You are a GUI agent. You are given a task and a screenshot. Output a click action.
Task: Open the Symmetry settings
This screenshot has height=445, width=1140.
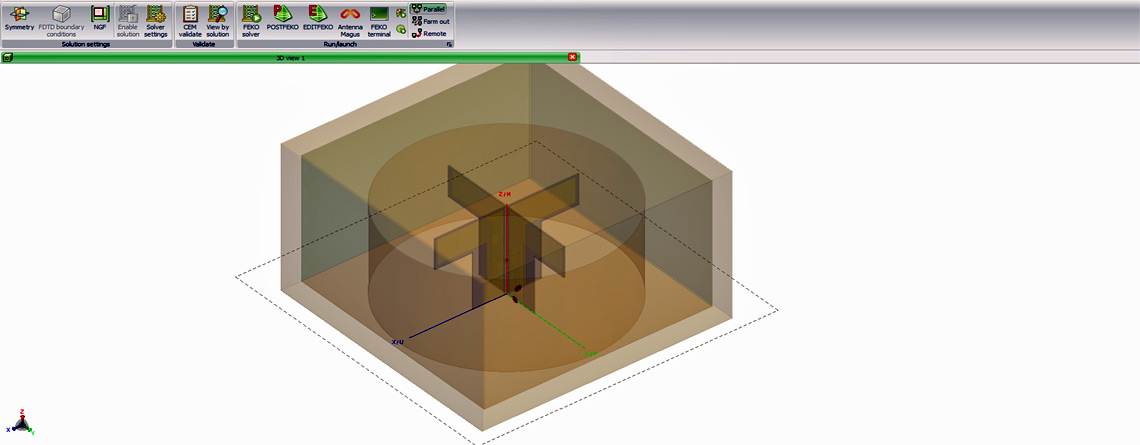19,20
